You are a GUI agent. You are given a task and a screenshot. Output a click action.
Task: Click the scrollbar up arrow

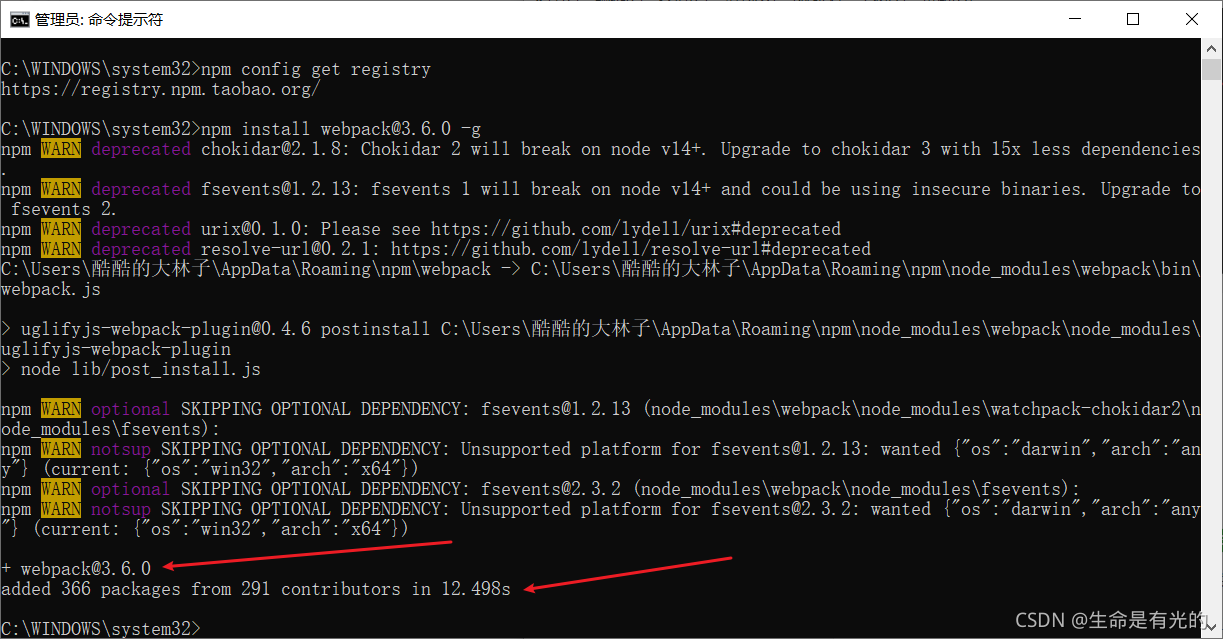[x=1211, y=48]
